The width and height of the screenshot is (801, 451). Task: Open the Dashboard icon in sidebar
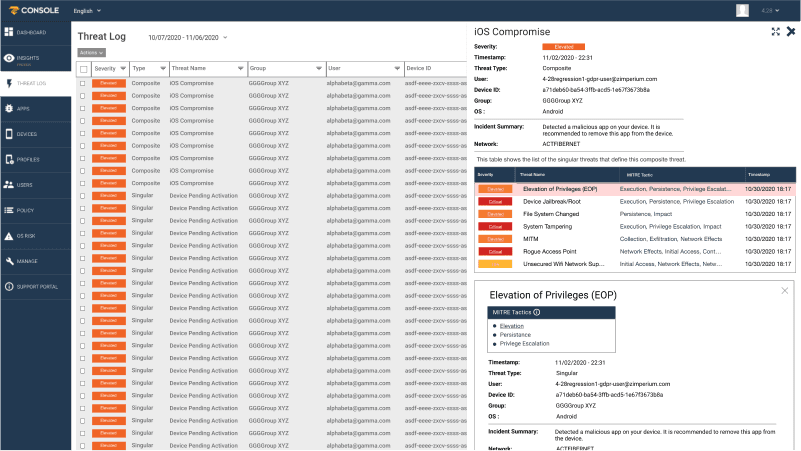pos(9,33)
